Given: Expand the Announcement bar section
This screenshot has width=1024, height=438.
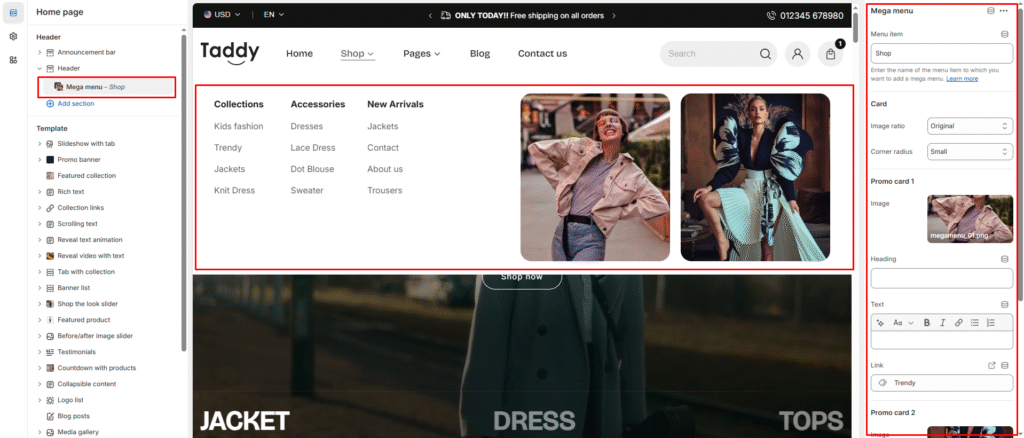Looking at the screenshot, I should point(39,52).
